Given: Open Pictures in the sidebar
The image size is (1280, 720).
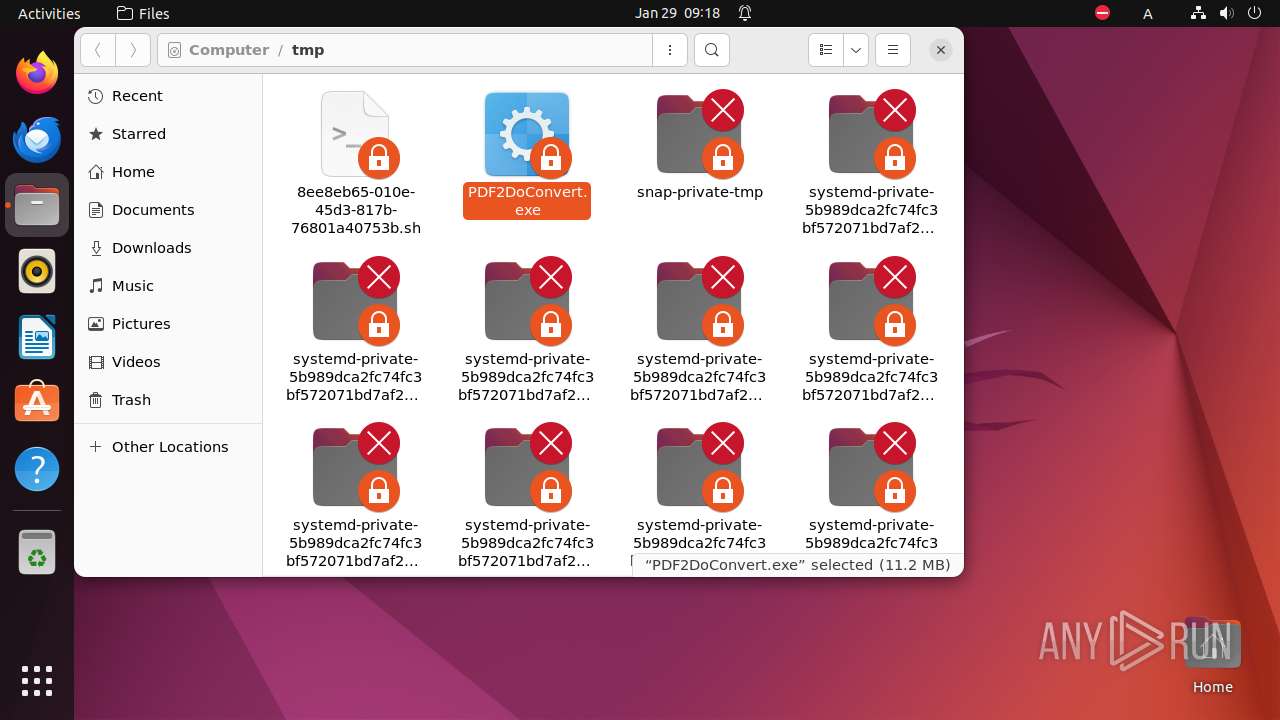Looking at the screenshot, I should coord(168,324).
